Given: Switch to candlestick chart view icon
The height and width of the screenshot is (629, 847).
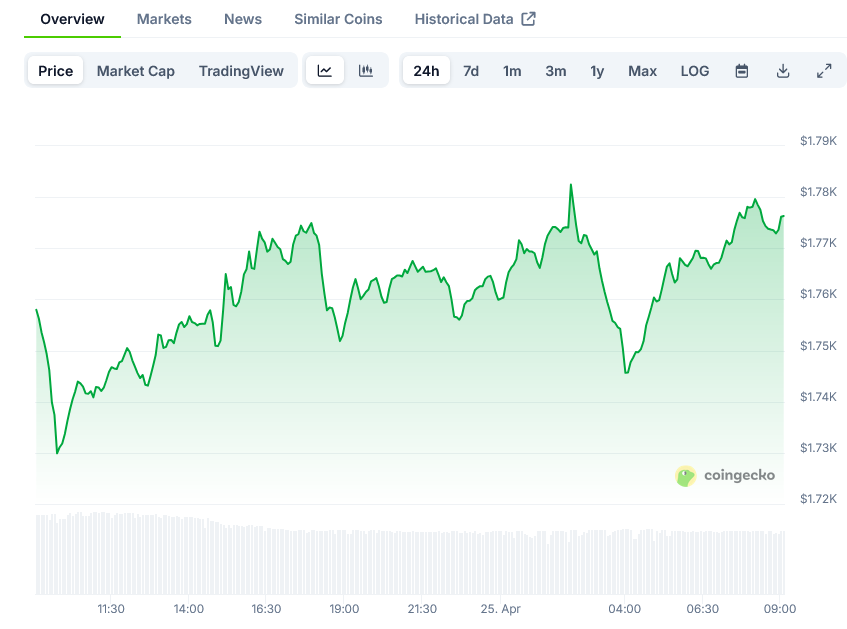Looking at the screenshot, I should tap(365, 71).
